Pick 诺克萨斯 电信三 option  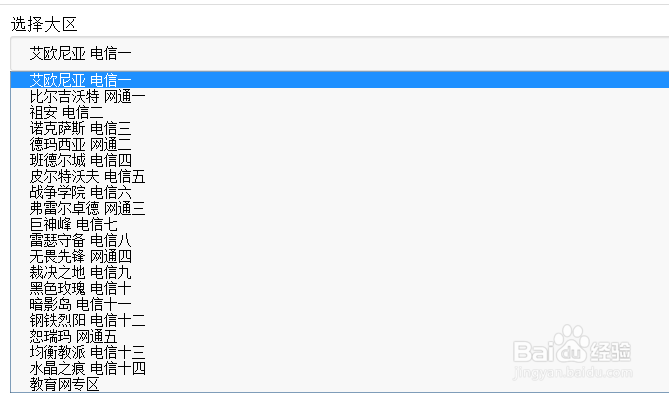340,128
